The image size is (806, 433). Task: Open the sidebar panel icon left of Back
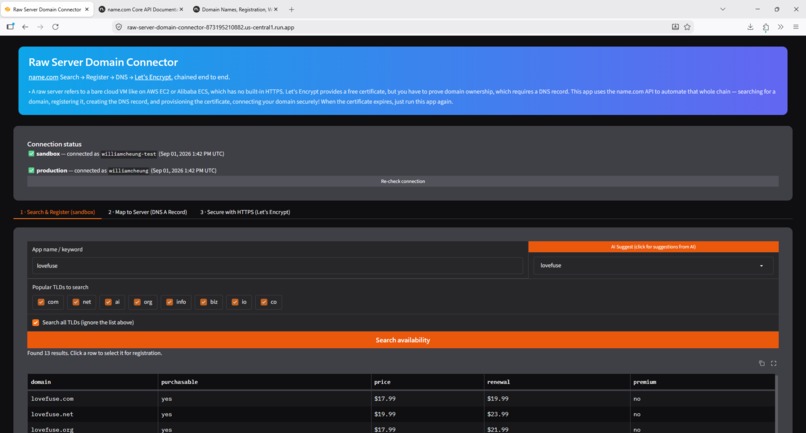(10, 27)
